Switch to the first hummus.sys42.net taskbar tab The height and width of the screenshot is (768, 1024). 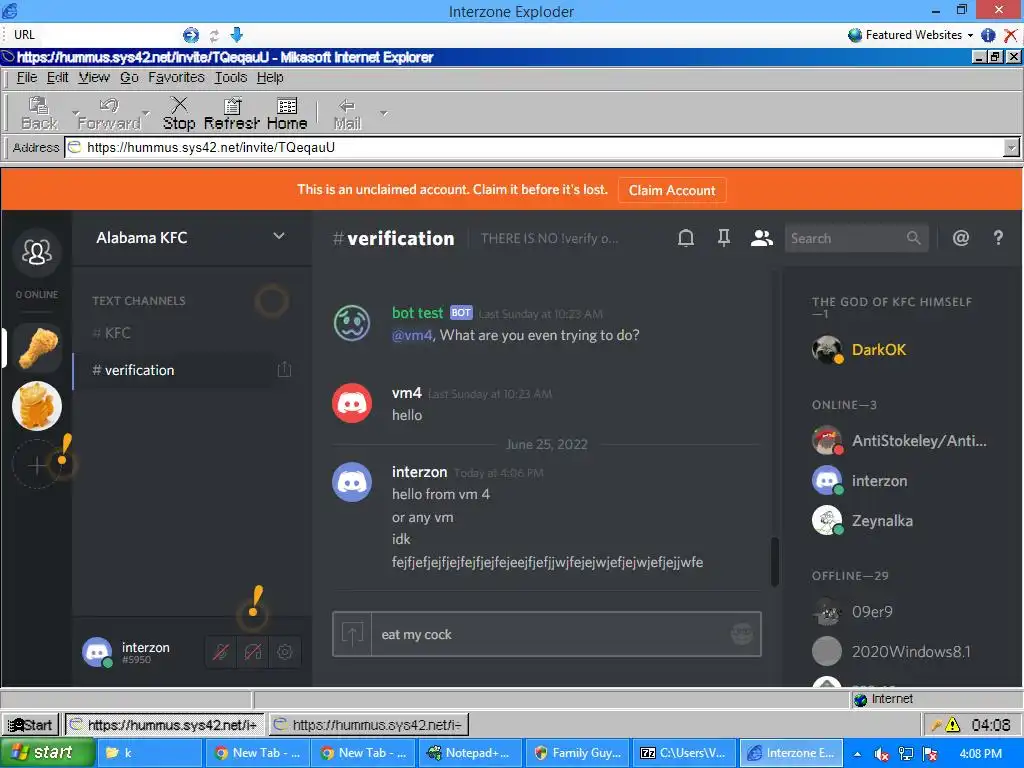click(x=165, y=725)
